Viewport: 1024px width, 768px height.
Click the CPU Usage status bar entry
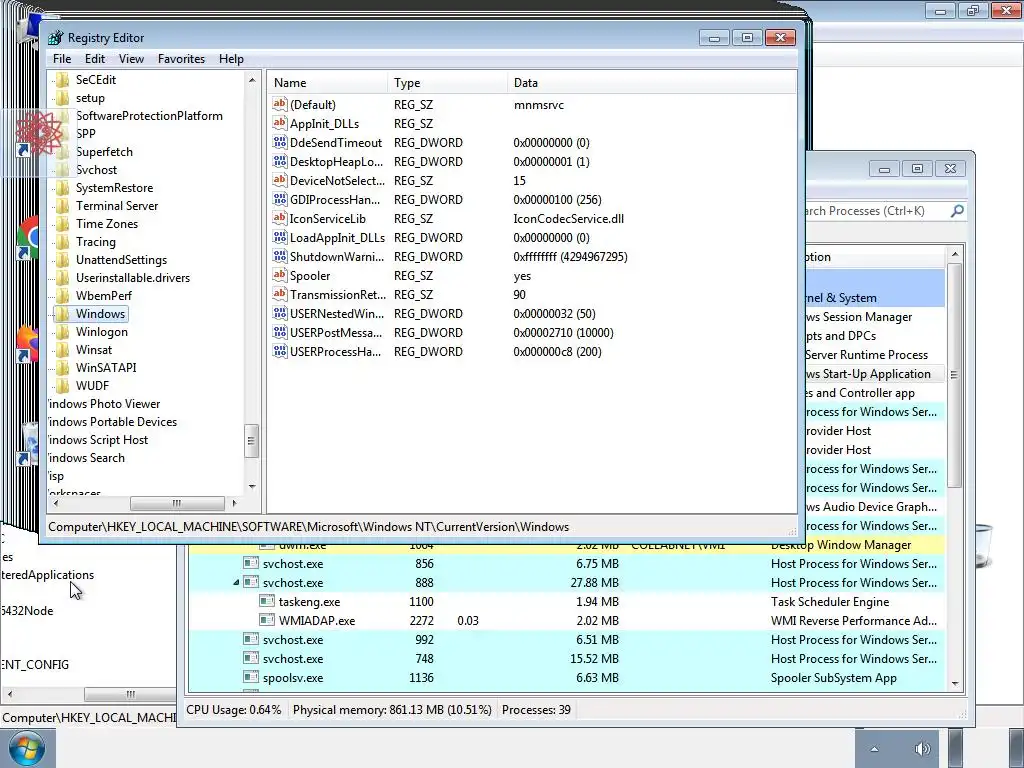coord(234,709)
